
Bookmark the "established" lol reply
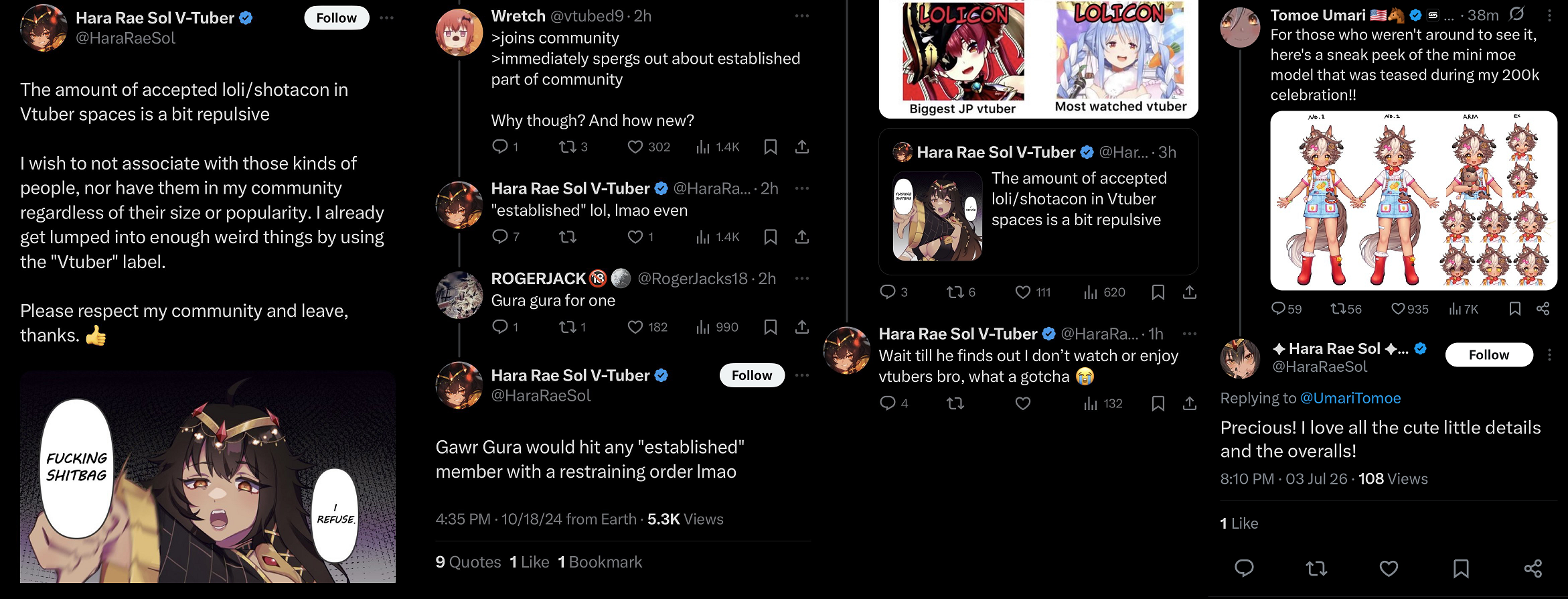pyautogui.click(x=771, y=237)
